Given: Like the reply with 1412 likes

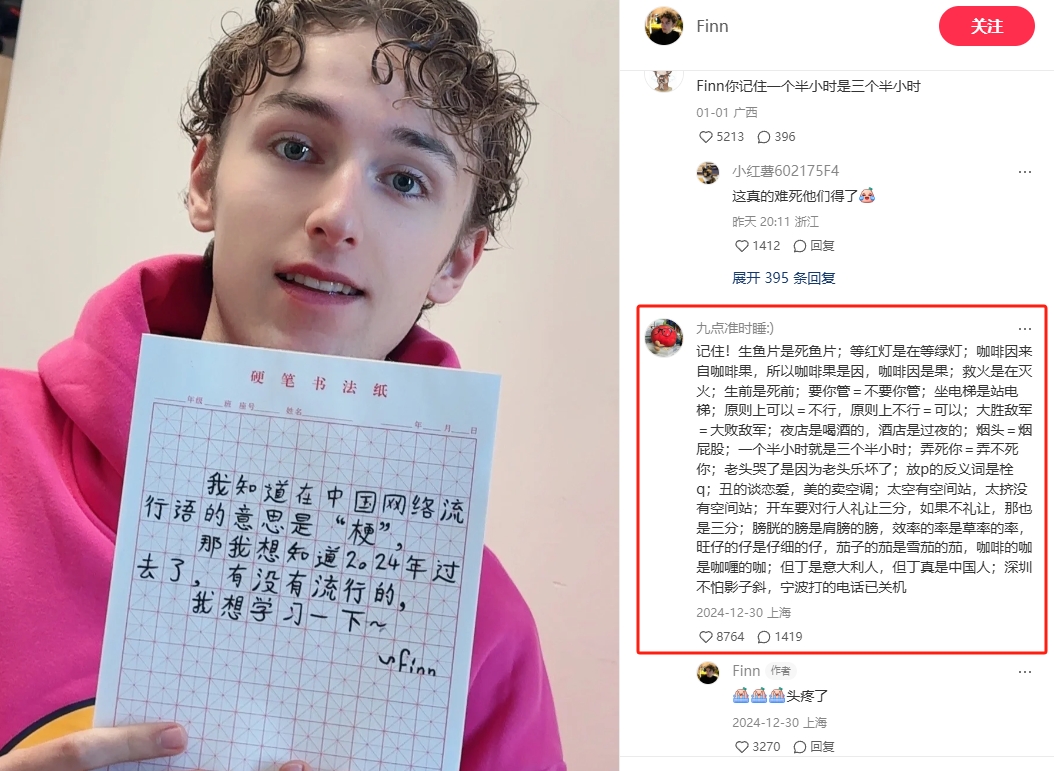Looking at the screenshot, I should pyautogui.click(x=757, y=245).
